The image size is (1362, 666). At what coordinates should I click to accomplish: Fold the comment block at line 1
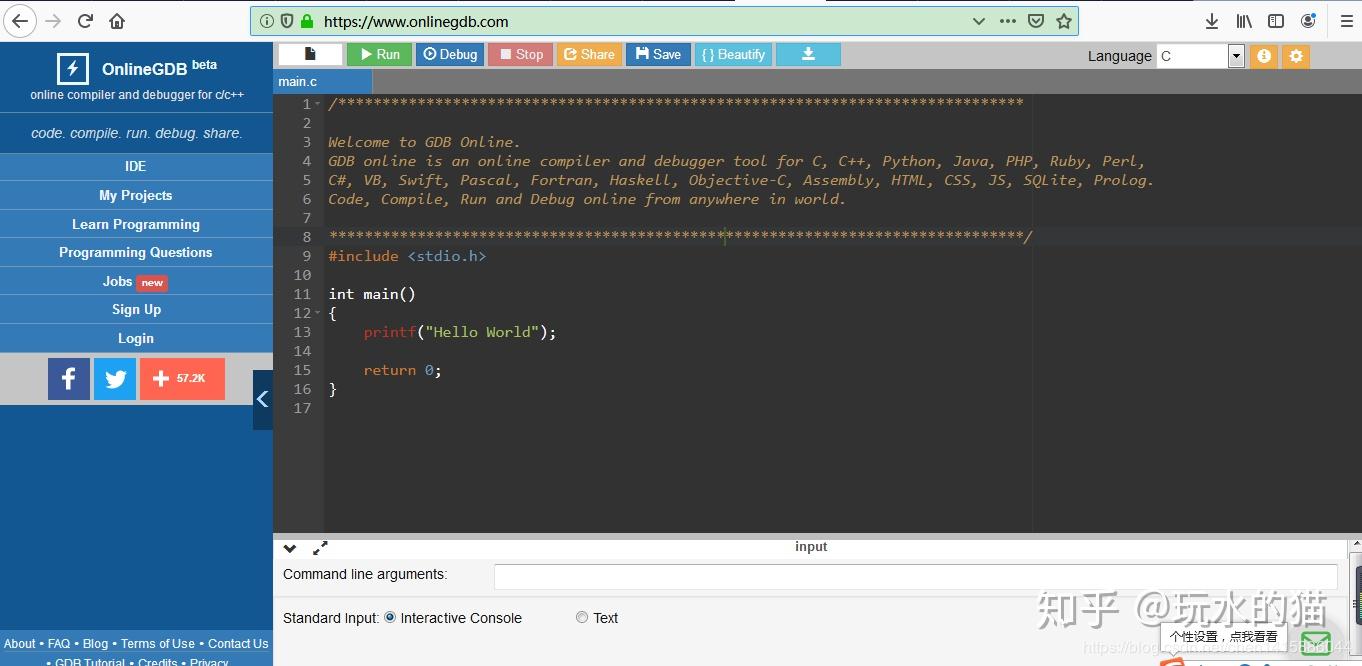(318, 104)
